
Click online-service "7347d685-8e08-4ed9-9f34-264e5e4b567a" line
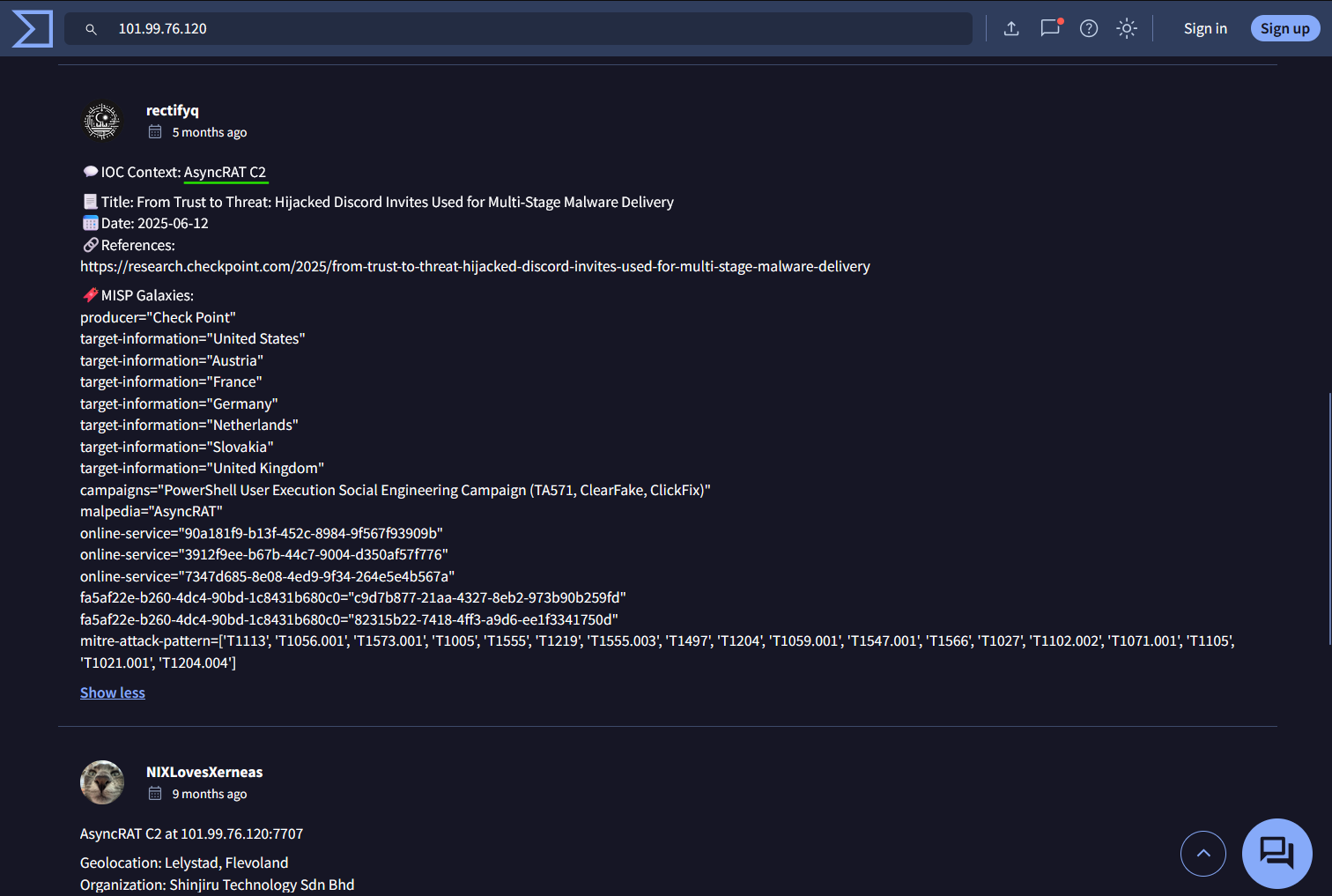point(267,576)
